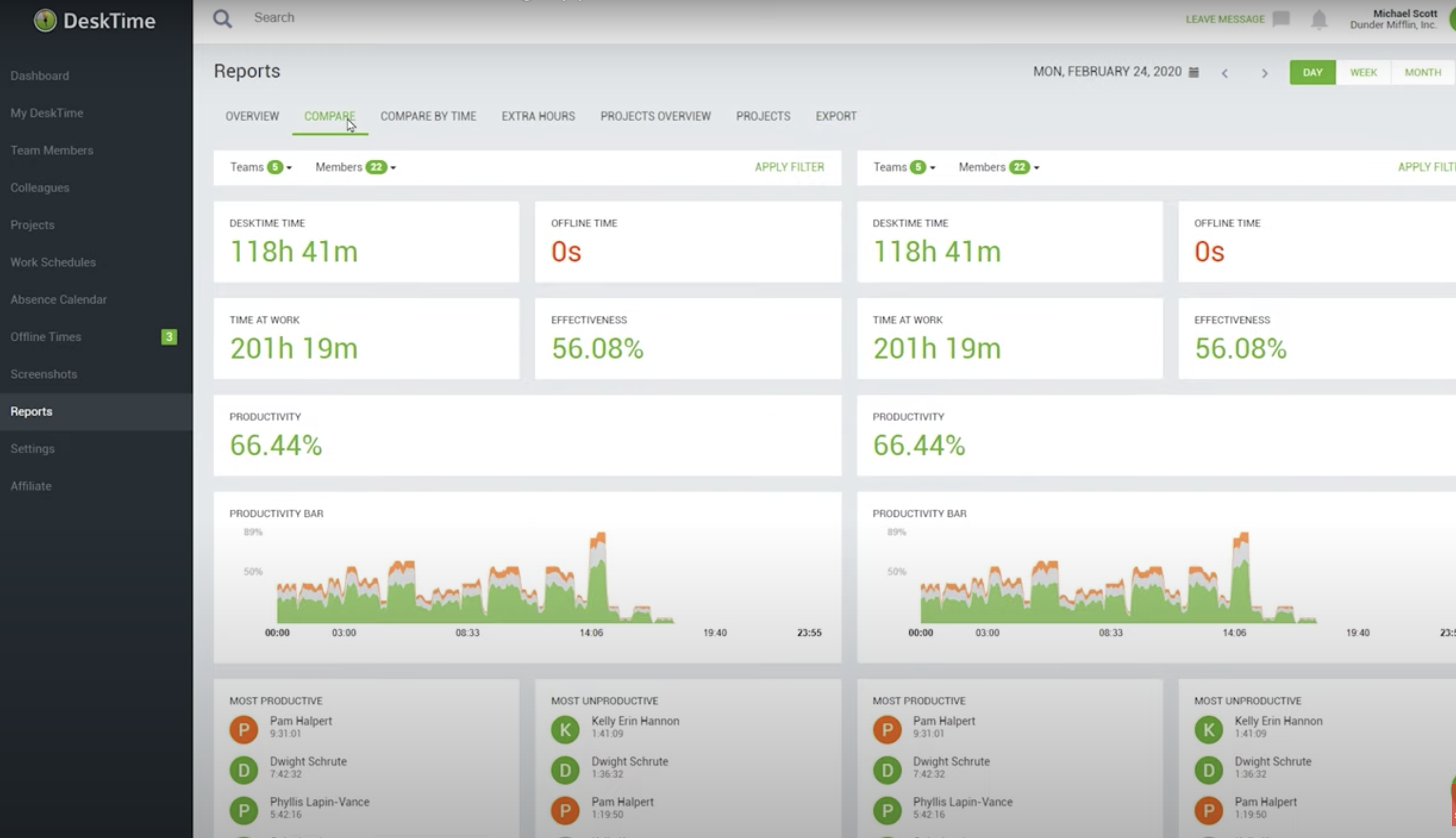Switch report range to Month
Viewport: 1456px width, 838px height.
(x=1423, y=72)
